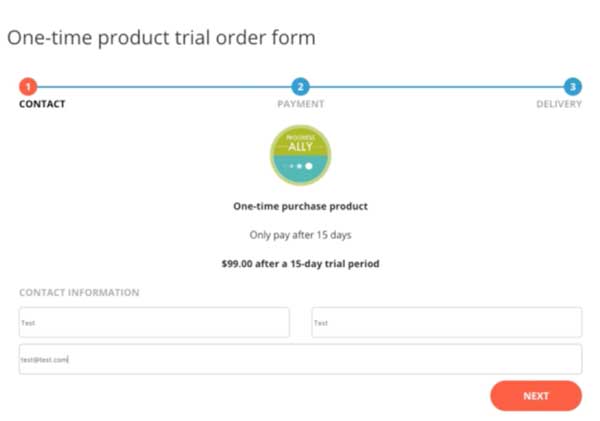Click the orange step 1 circle
Viewport: 600px width, 421px height.
pos(28,86)
